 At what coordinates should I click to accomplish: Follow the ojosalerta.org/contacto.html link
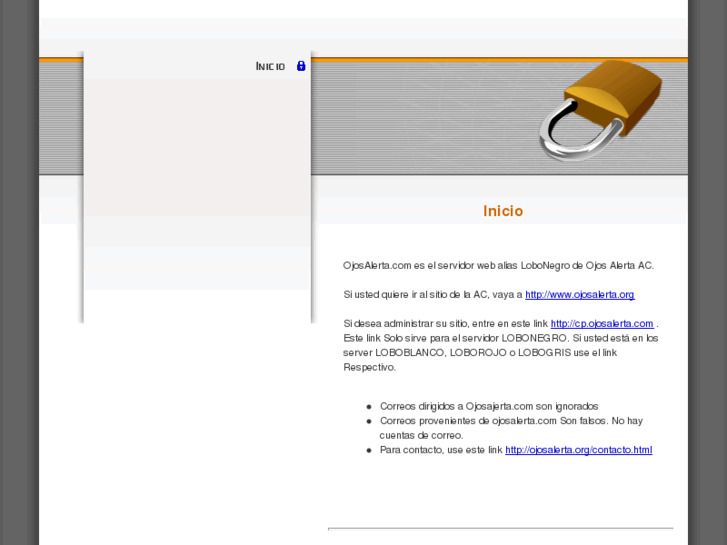(x=579, y=450)
